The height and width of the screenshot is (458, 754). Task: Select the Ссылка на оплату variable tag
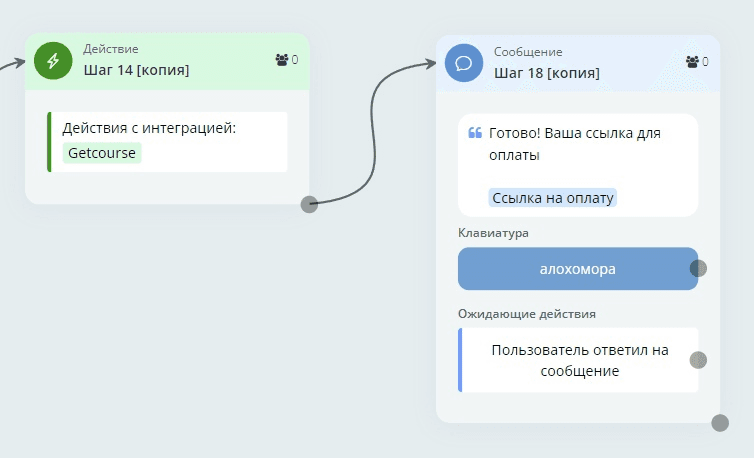click(x=552, y=198)
